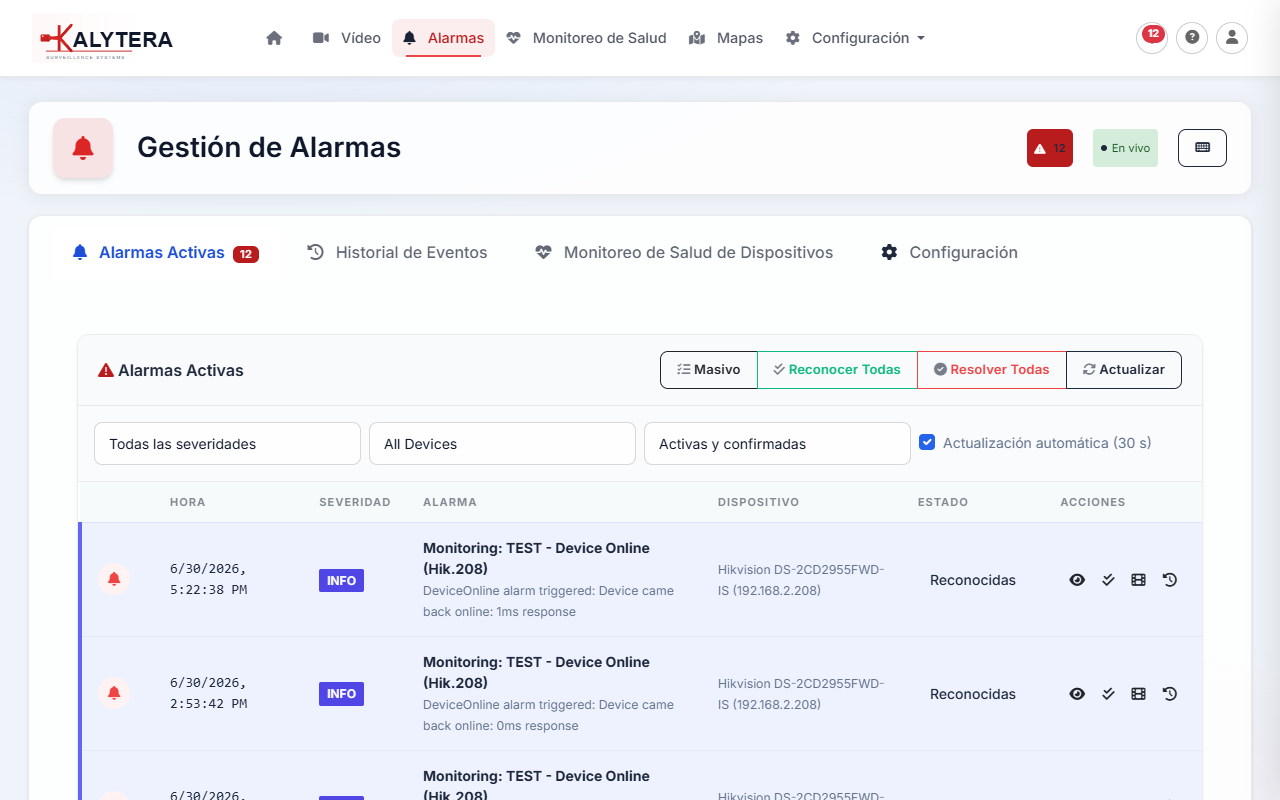Click Resolver Todas button

[x=992, y=370]
